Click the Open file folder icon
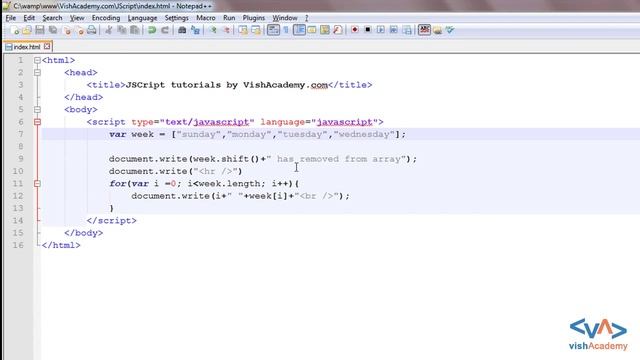 (x=27, y=30)
